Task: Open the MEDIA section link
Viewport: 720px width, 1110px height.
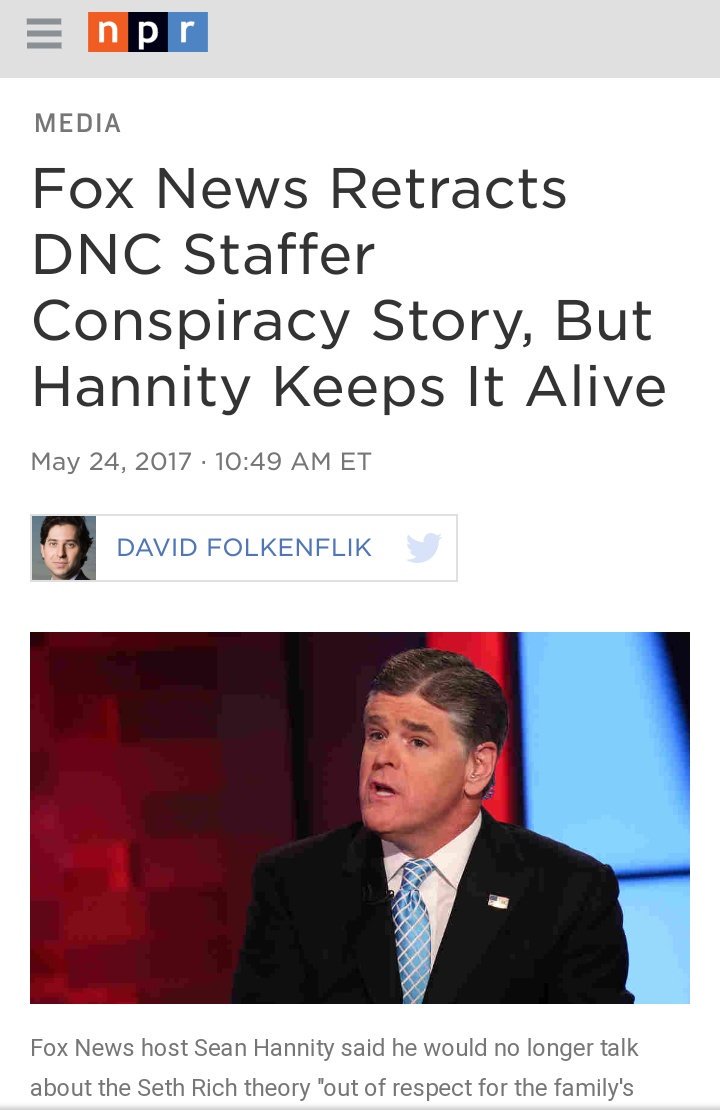Action: point(78,123)
